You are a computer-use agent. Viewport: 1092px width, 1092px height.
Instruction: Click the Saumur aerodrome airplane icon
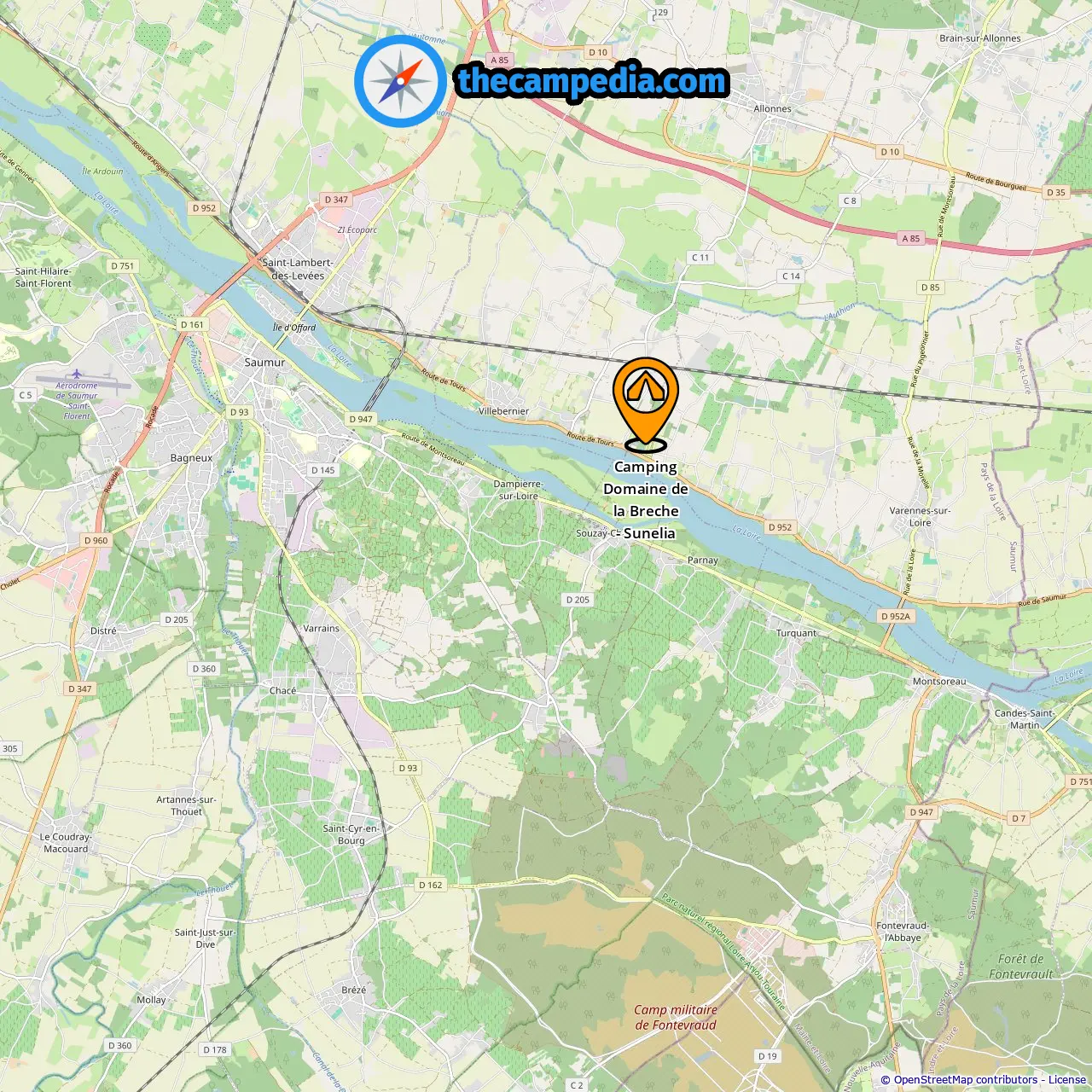click(76, 374)
